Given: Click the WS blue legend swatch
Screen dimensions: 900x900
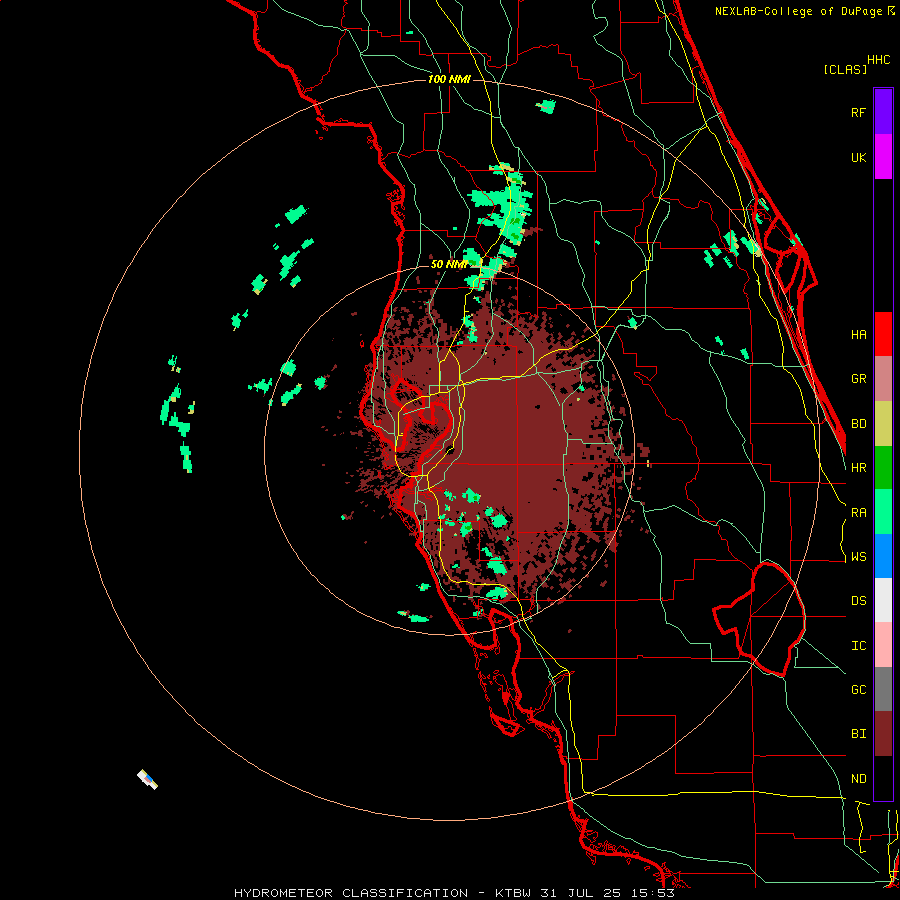Looking at the screenshot, I should (x=883, y=556).
